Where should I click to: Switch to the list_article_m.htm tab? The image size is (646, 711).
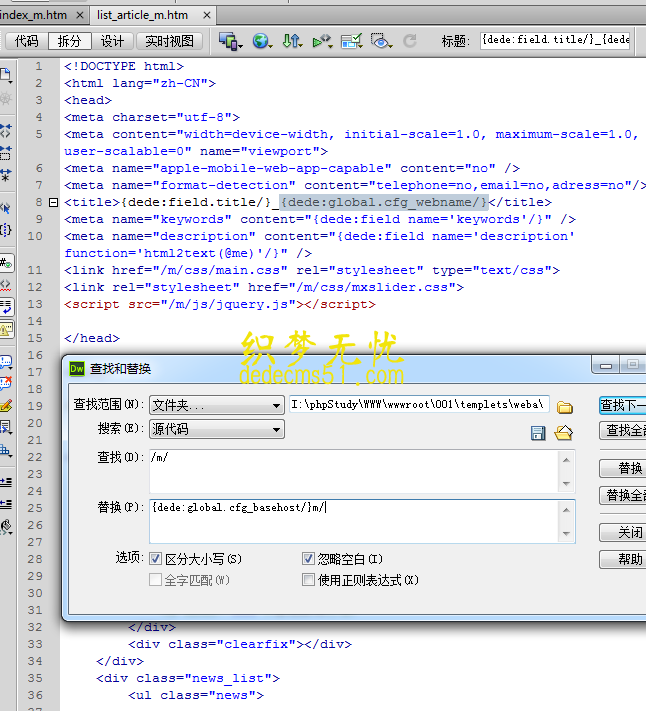coord(143,14)
